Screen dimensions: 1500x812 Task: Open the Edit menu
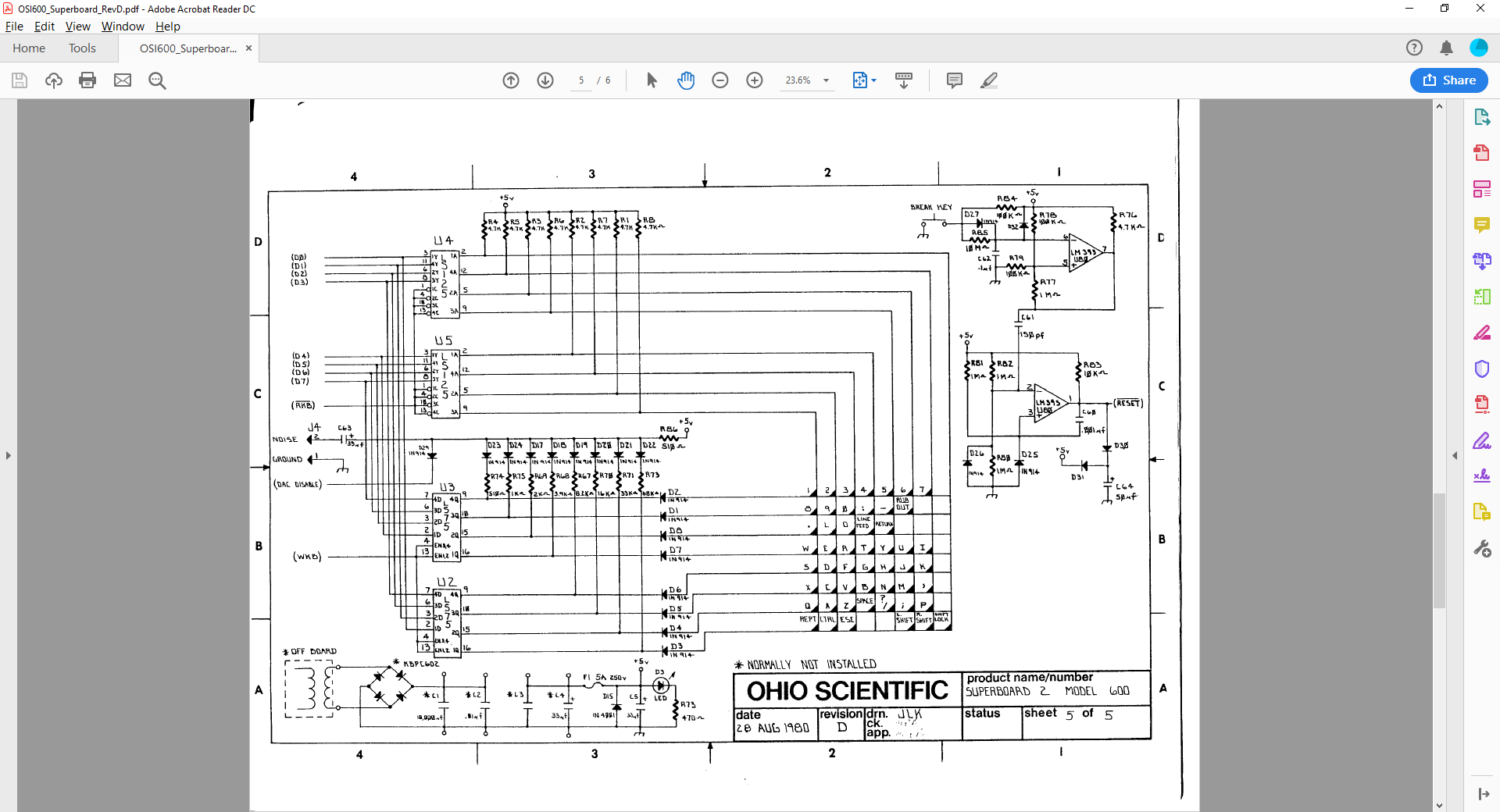click(45, 26)
